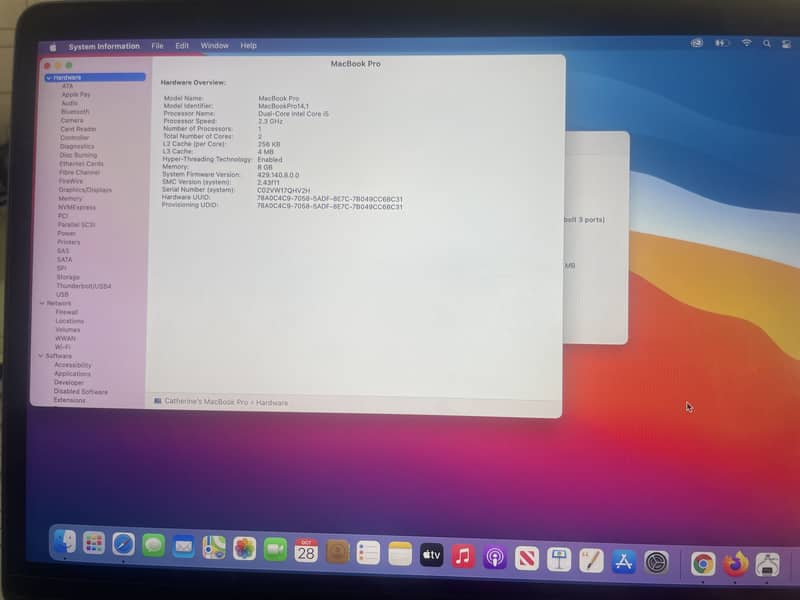The height and width of the screenshot is (600, 800).
Task: Select Bluetooth in the sidebar
Action: [75, 112]
